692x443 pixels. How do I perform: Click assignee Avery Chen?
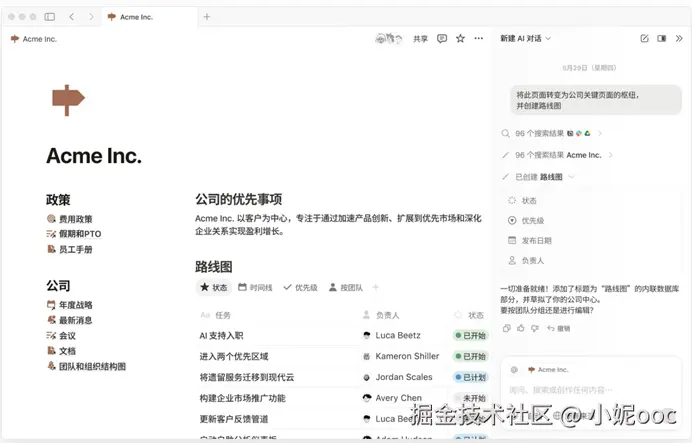392,398
